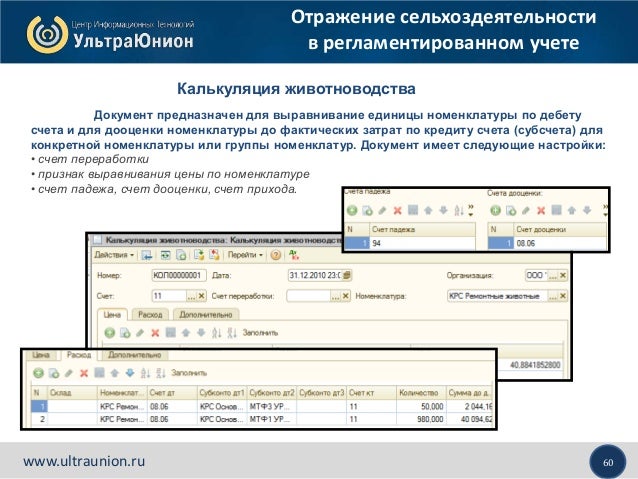Click the Склад column header
Viewport: 638px width, 479px height.
[72, 393]
